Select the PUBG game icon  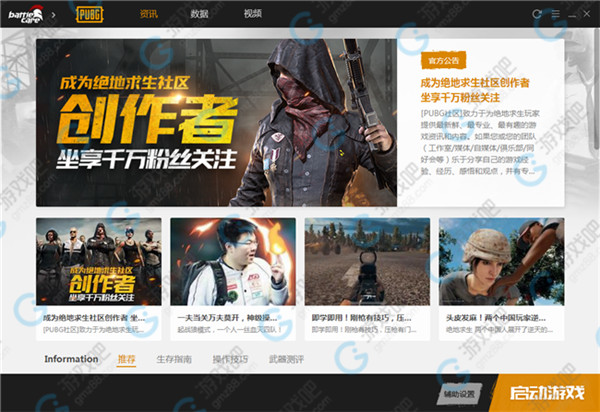pos(90,15)
